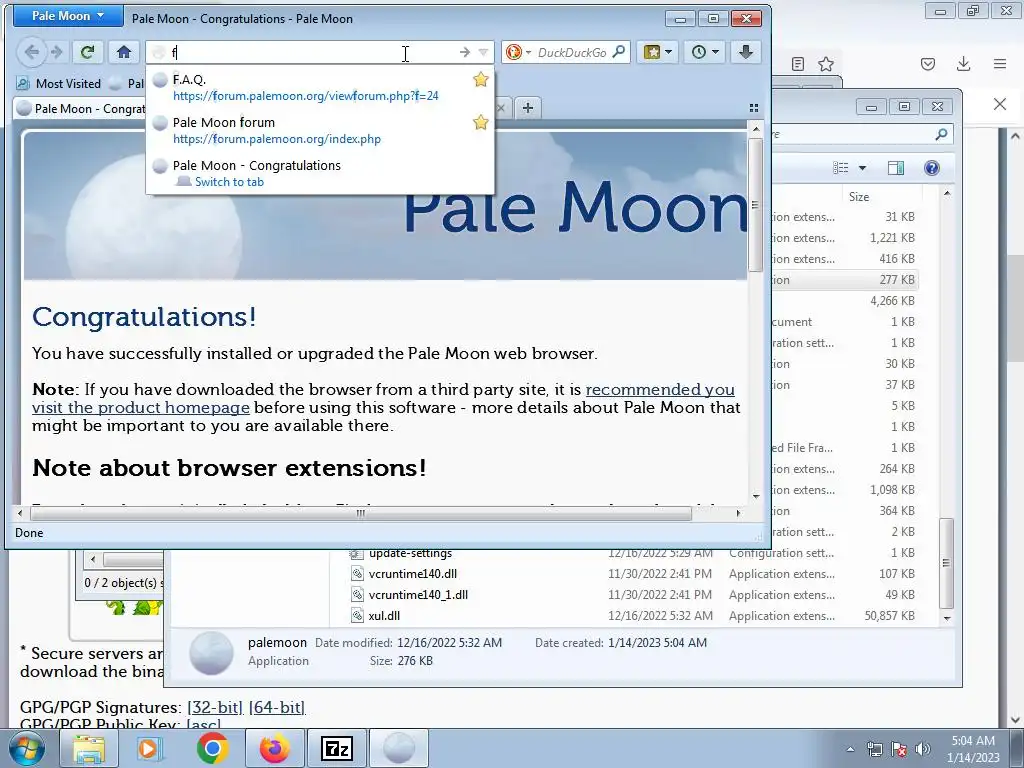
Task: Change the Explorer view with the view icon
Action: click(840, 168)
